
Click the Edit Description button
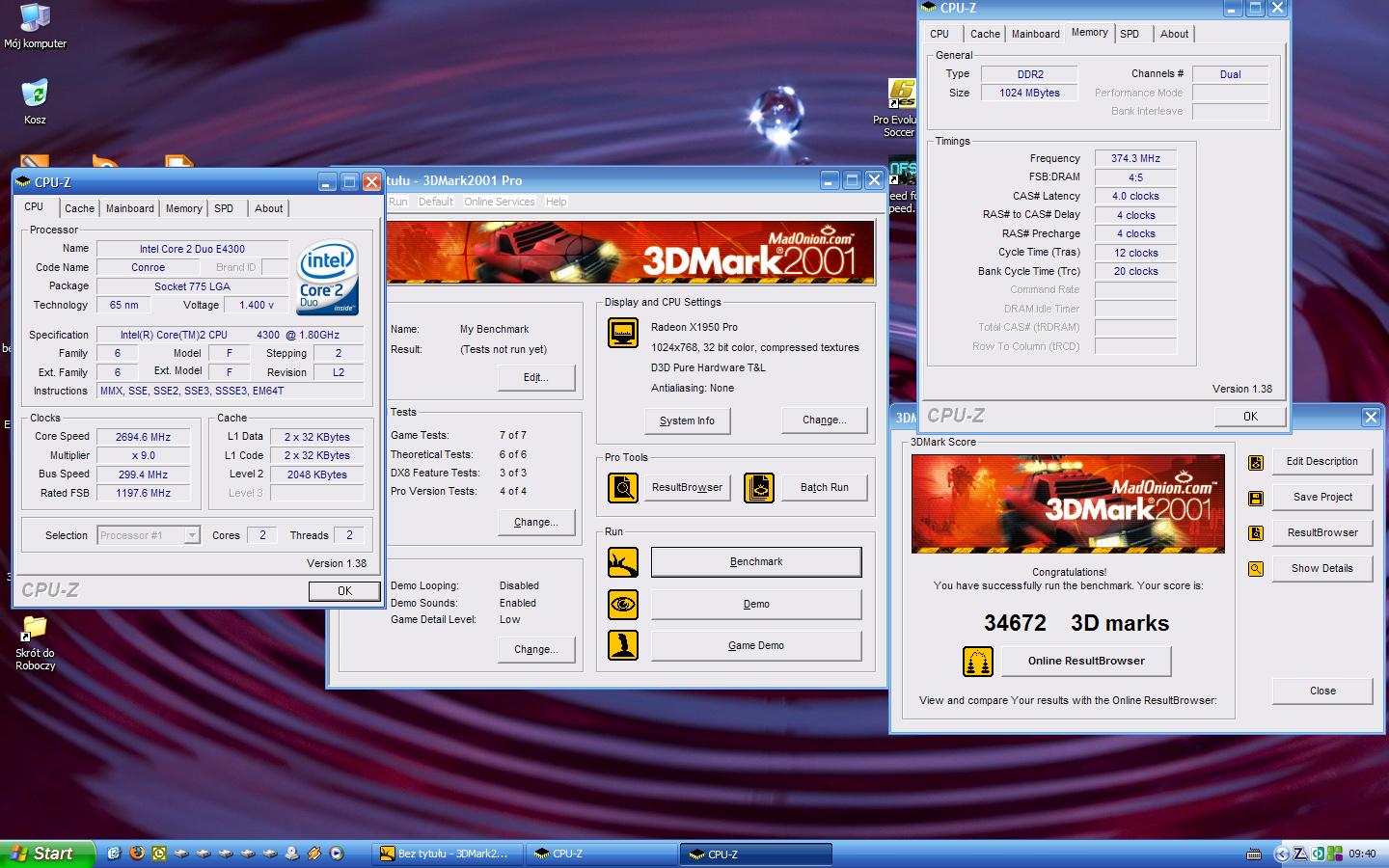click(x=1321, y=461)
